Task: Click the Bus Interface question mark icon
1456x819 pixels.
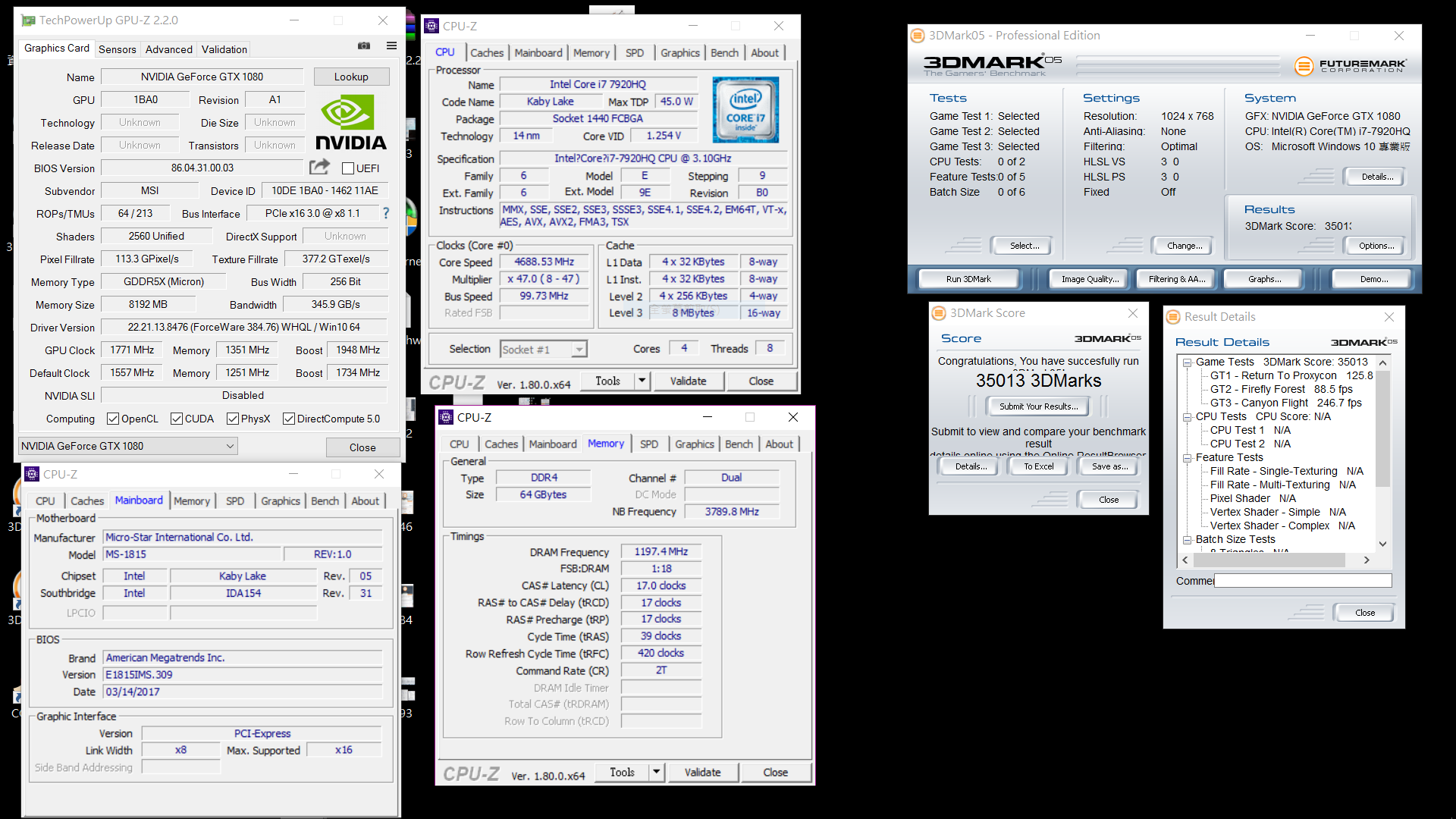Action: pos(386,213)
